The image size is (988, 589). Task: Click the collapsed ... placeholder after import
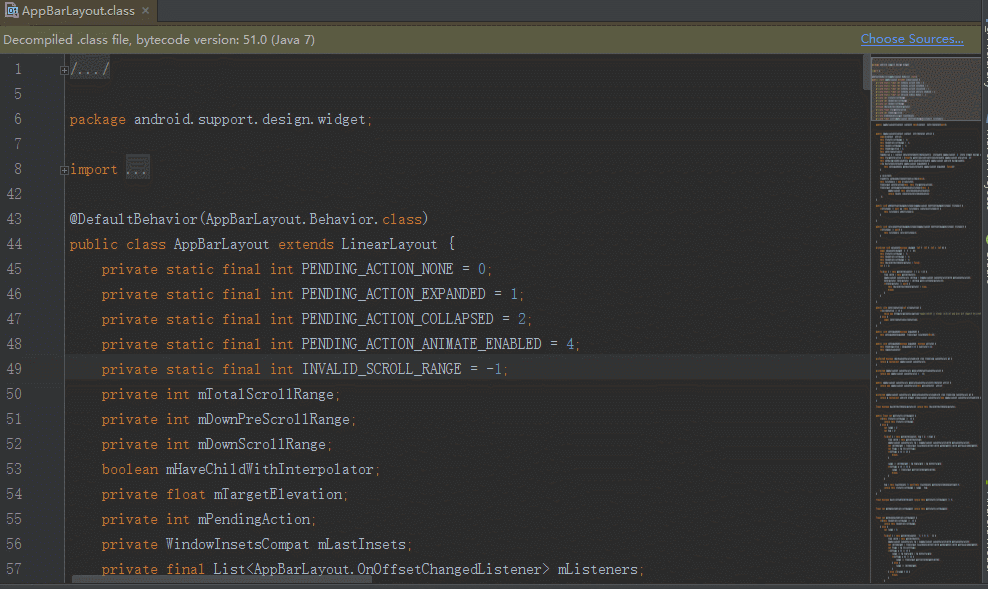click(137, 169)
